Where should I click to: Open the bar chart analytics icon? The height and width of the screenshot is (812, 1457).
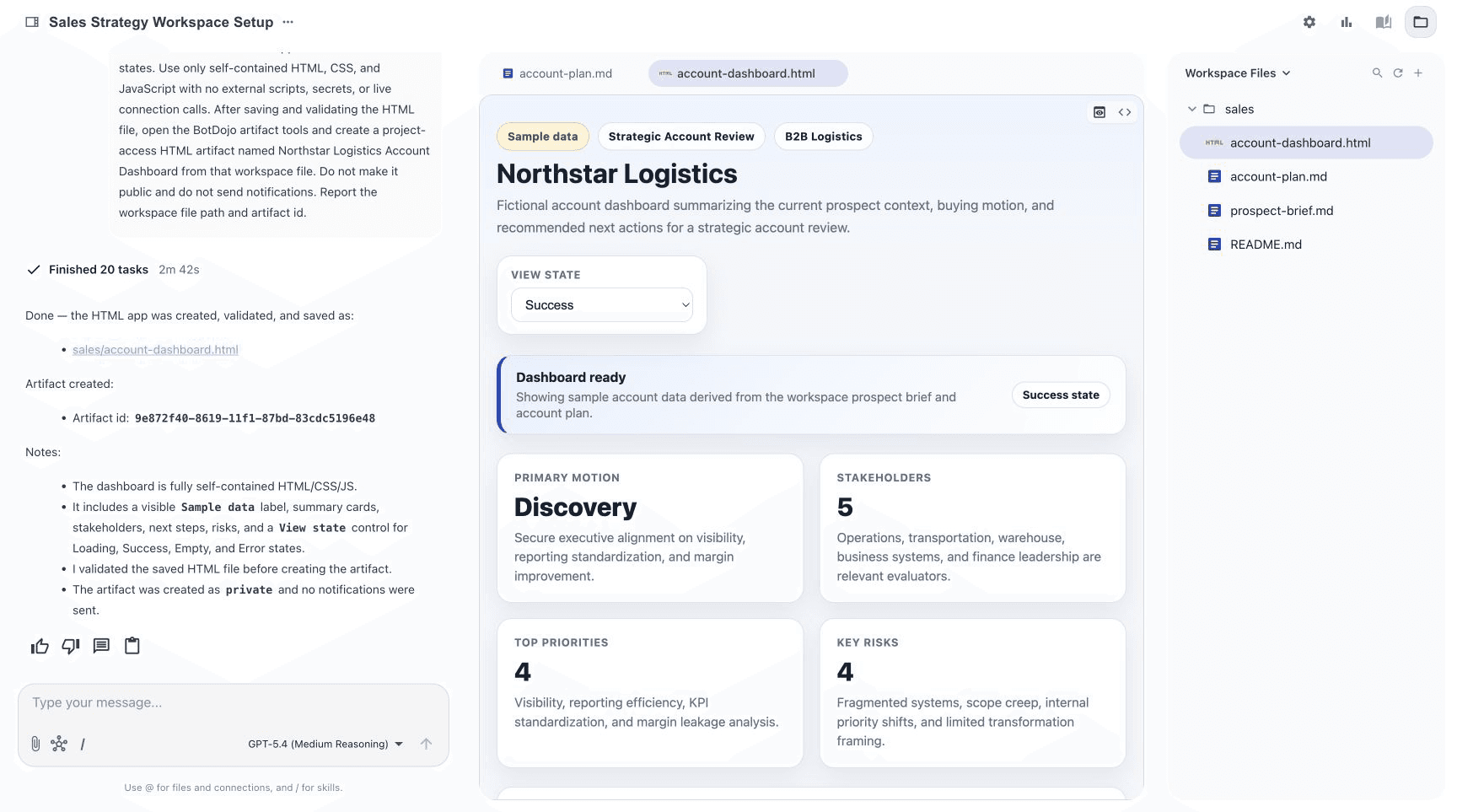pyautogui.click(x=1347, y=22)
